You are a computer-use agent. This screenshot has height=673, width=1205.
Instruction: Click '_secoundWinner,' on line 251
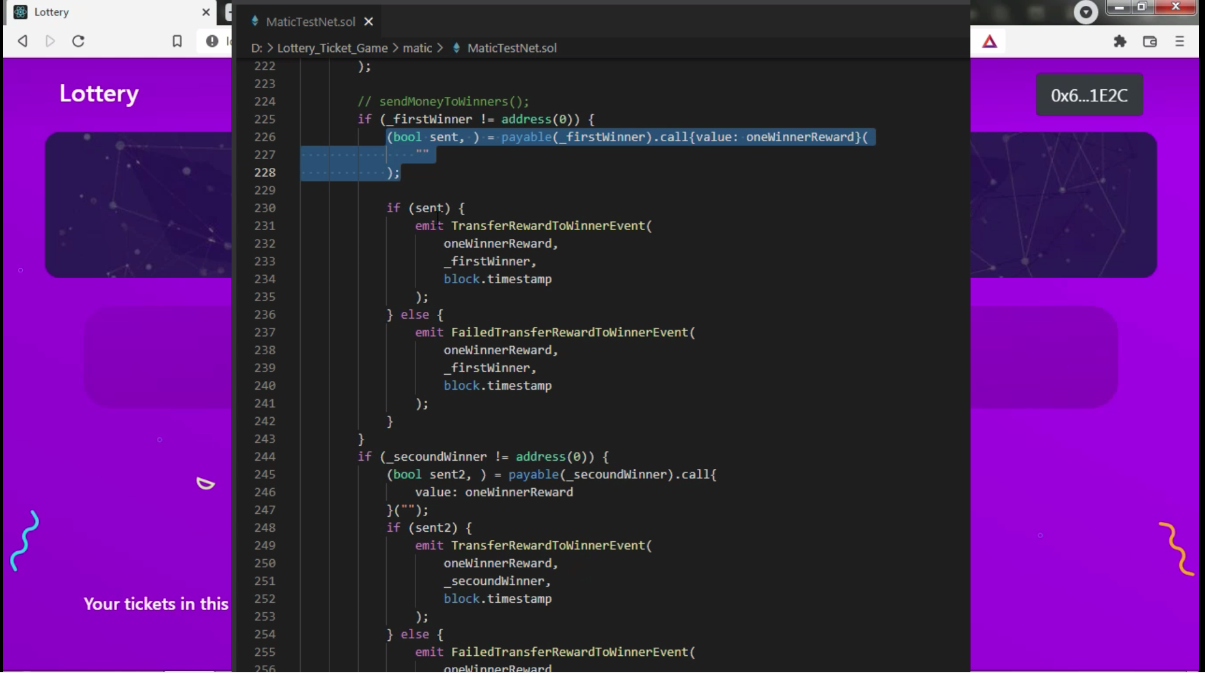[497, 581]
